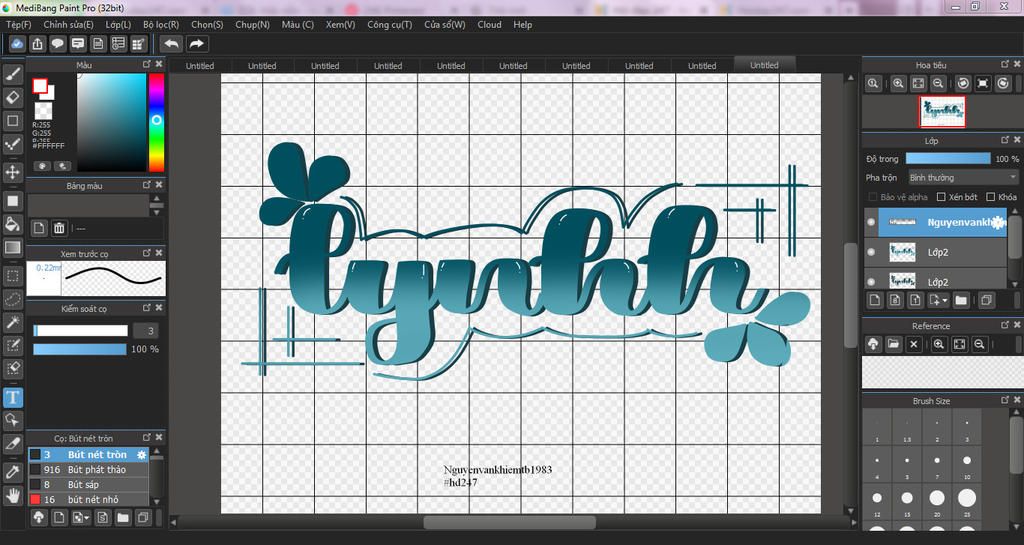Enable the Xén bớt clipping checkbox
Screen dimensions: 1024x545
click(941, 196)
